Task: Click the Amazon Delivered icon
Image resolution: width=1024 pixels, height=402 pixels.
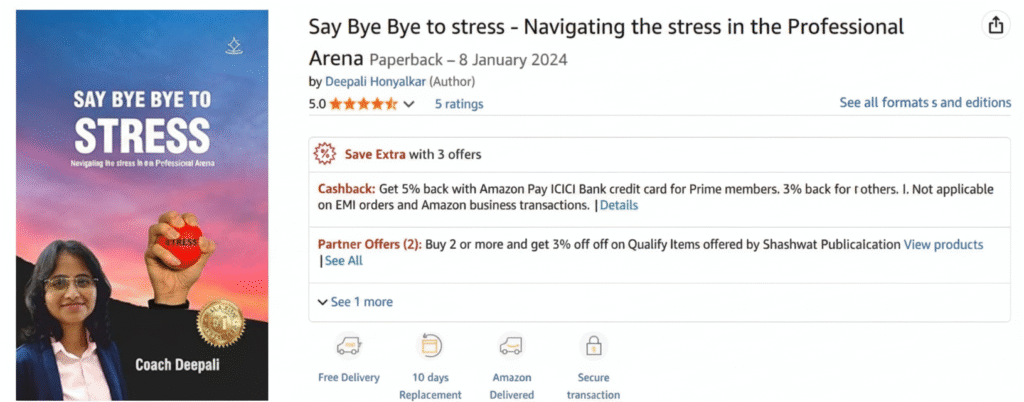Action: coord(512,347)
